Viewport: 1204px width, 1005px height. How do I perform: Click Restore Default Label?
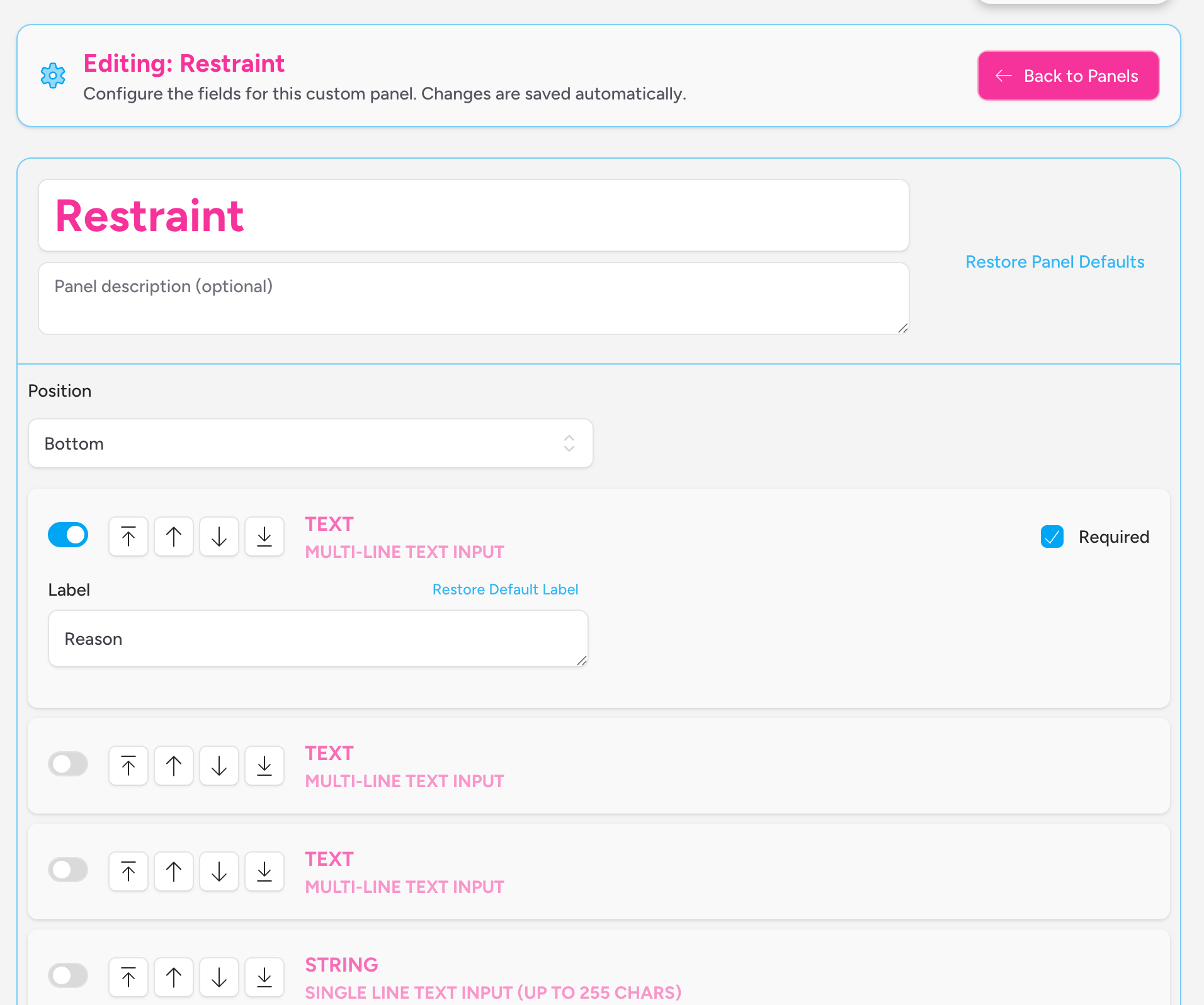coord(505,589)
